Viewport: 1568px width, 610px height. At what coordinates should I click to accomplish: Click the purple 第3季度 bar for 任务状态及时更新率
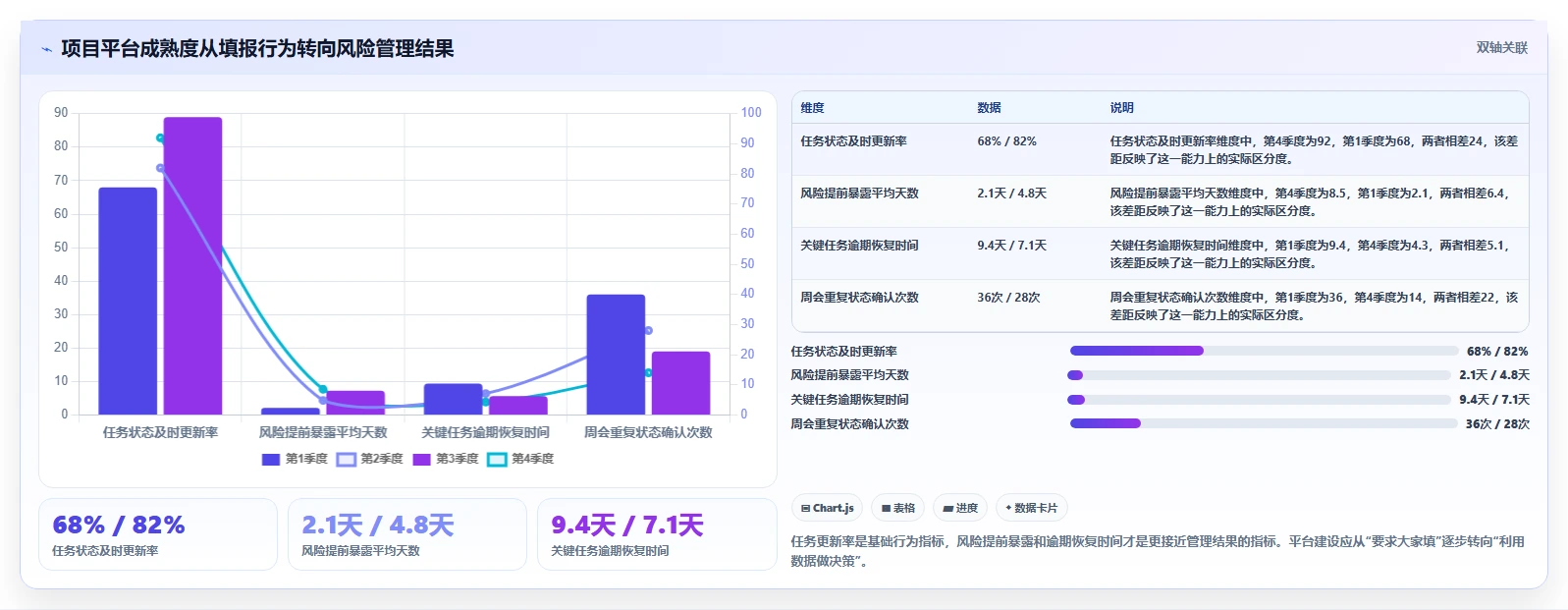[x=192, y=266]
